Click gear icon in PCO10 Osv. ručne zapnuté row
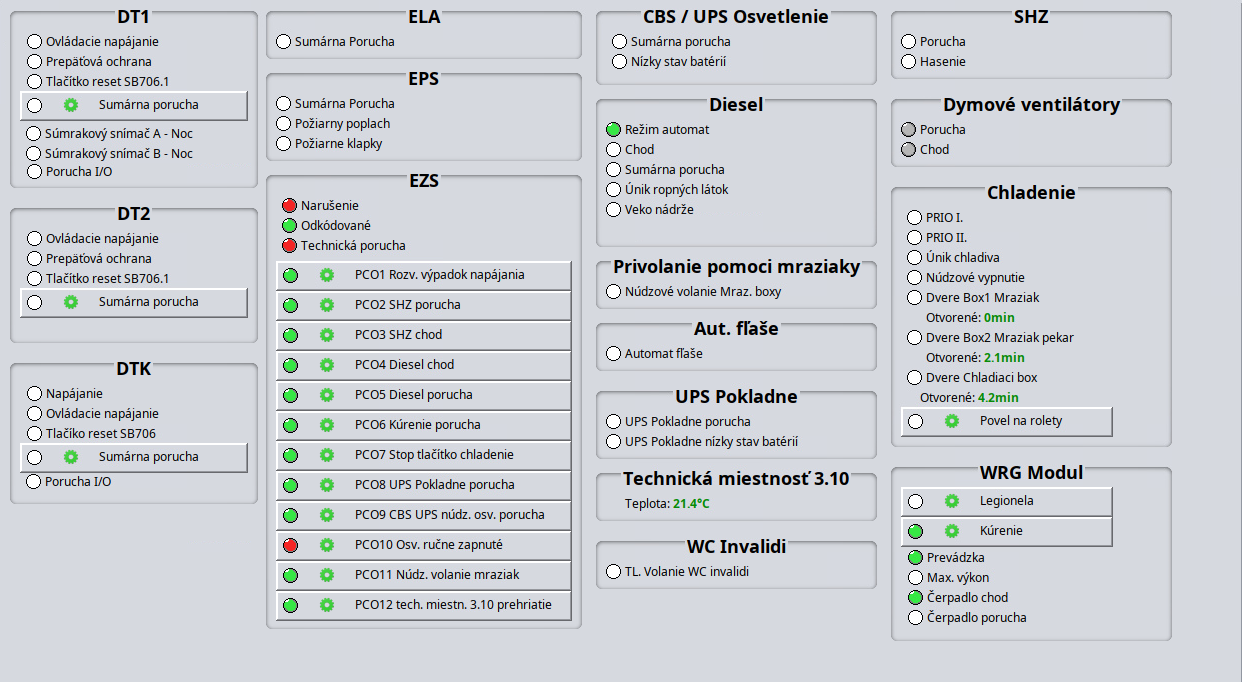Image resolution: width=1242 pixels, height=682 pixels. [326, 545]
